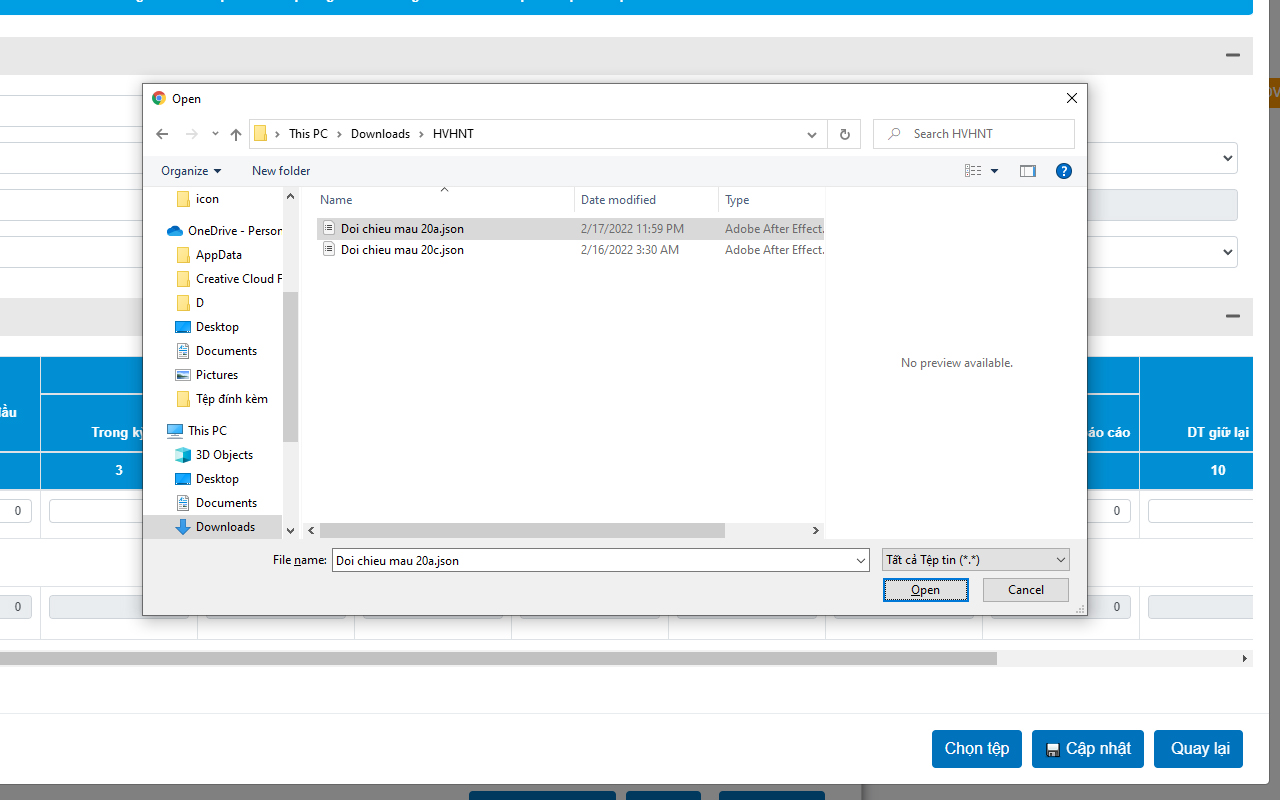Open the Help icon in the dialog toolbar
The image size is (1280, 800).
(x=1063, y=170)
